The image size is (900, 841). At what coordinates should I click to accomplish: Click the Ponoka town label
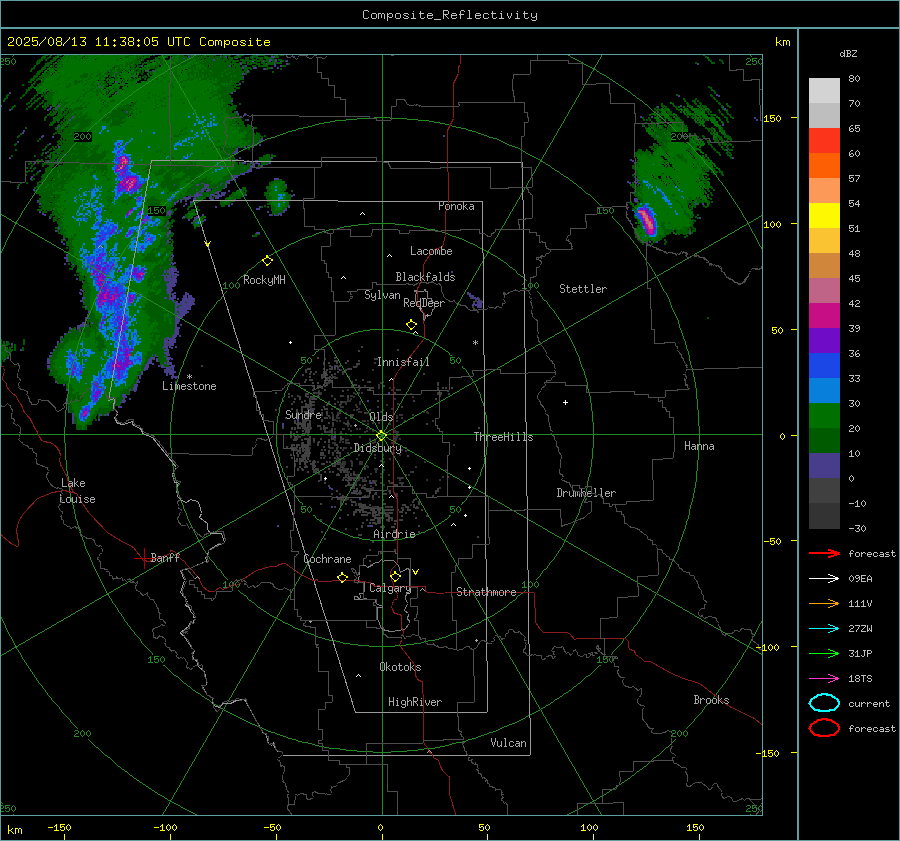tap(456, 206)
